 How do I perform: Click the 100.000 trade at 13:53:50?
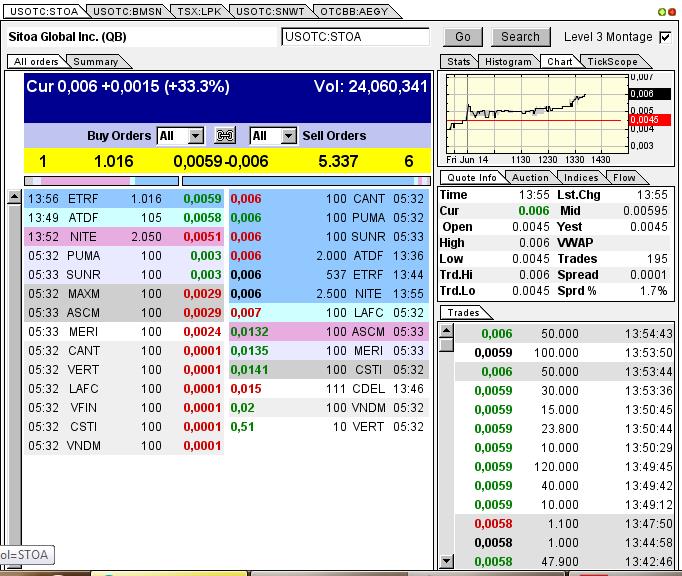tap(564, 352)
